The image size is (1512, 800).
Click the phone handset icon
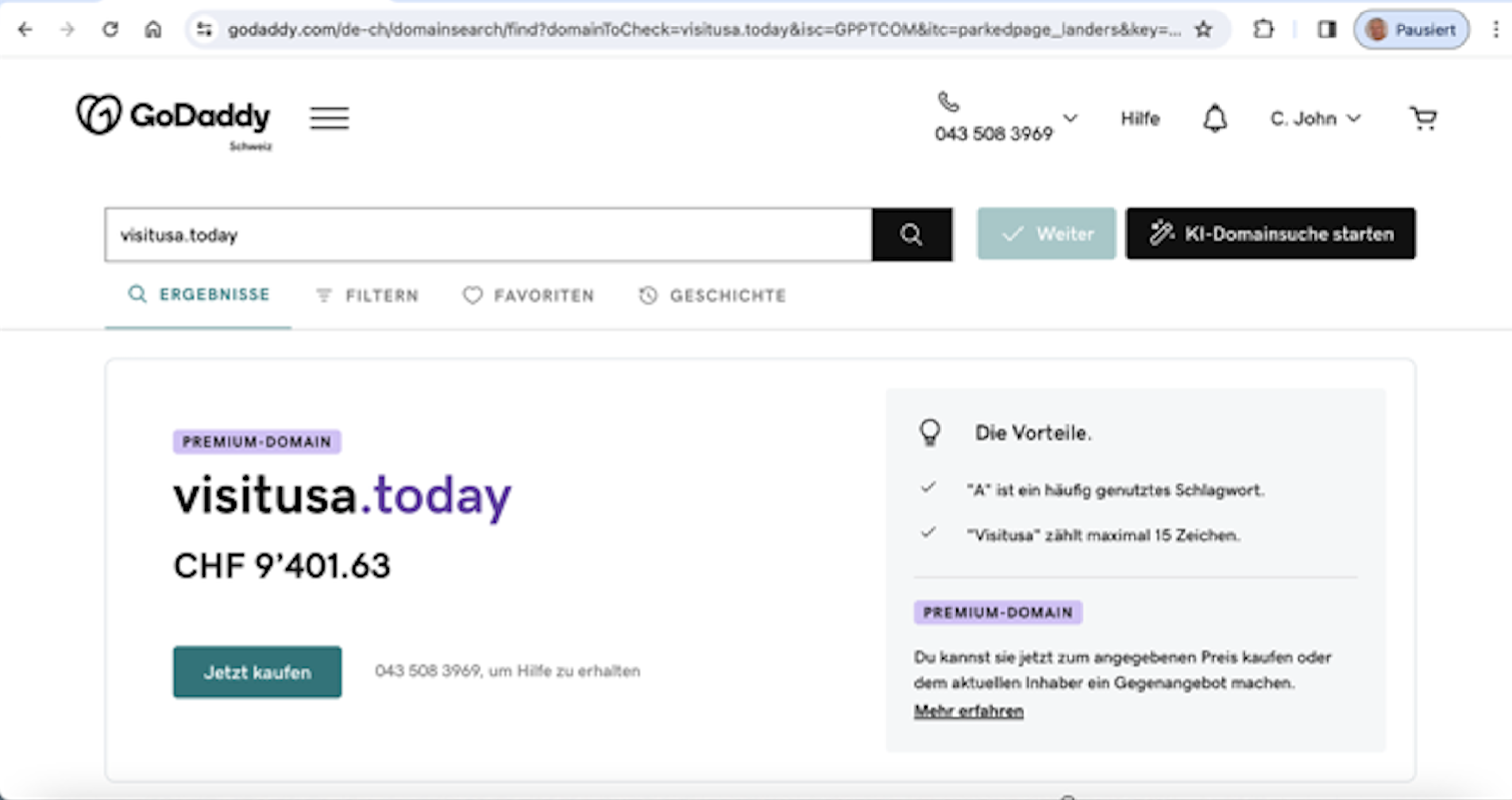pos(948,102)
